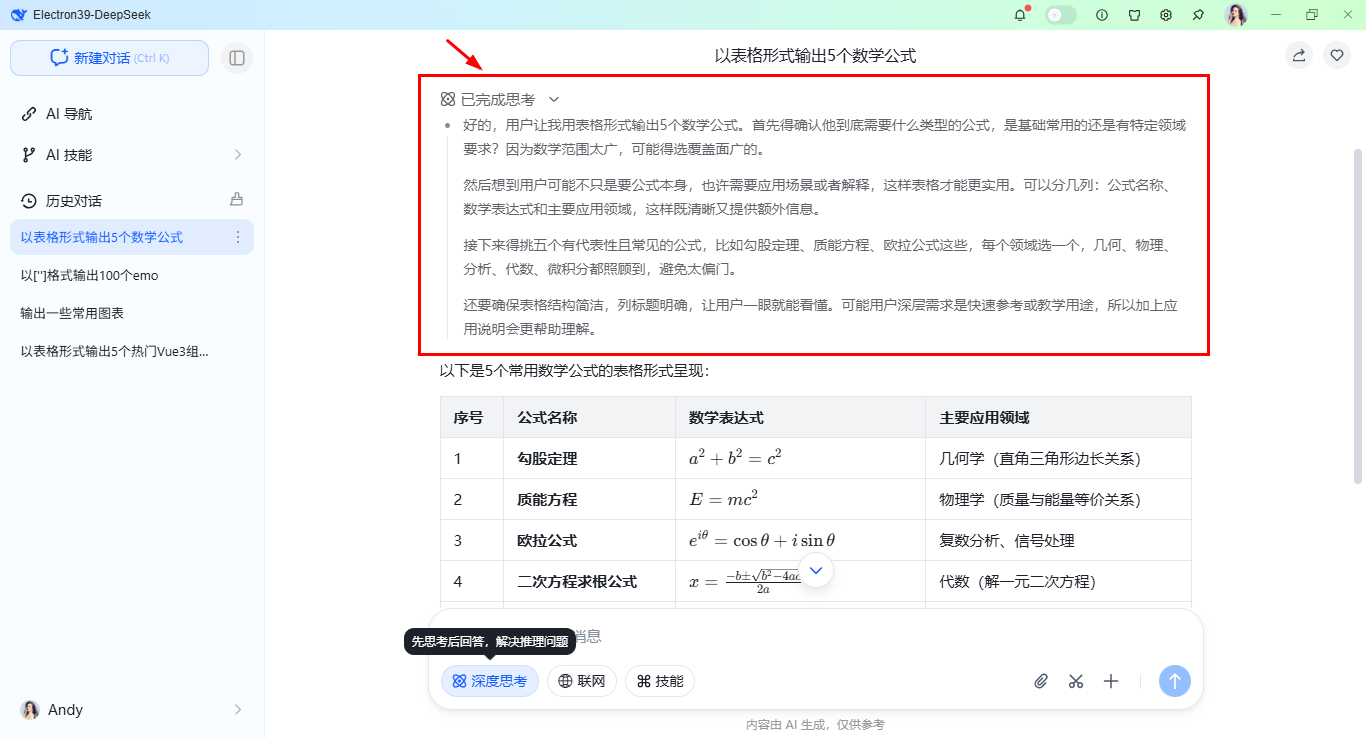Open the notification bell
The image size is (1366, 738).
tap(1019, 14)
